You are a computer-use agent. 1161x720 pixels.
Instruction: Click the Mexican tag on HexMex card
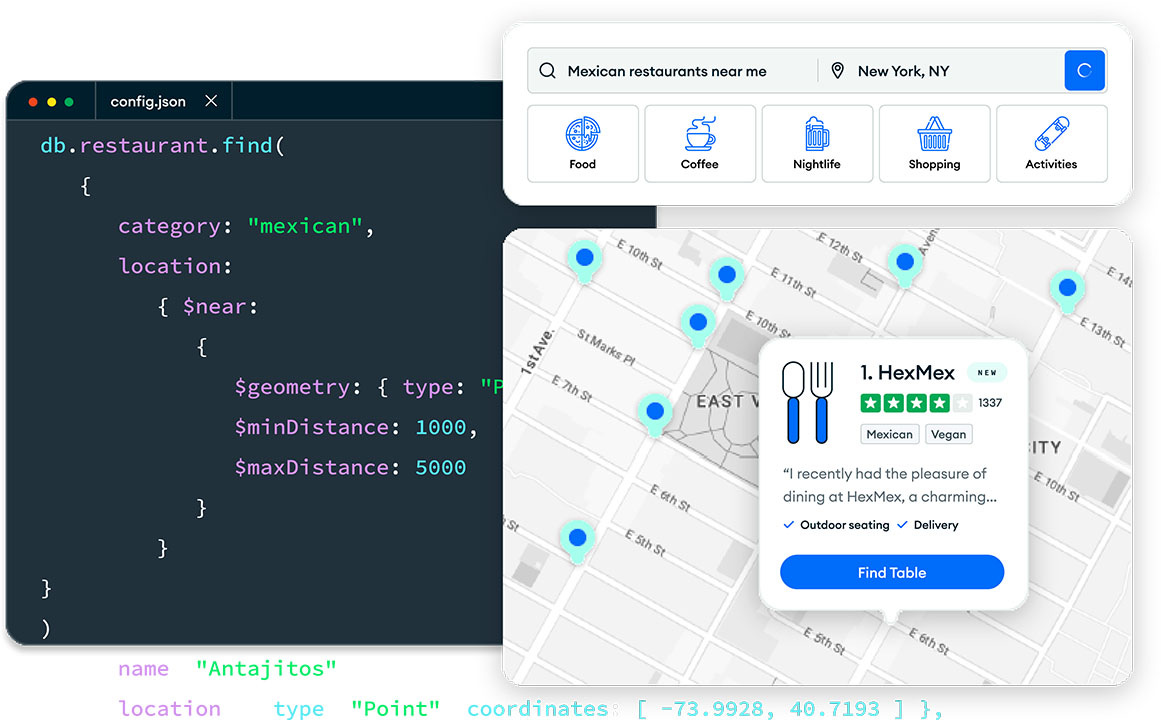(x=889, y=434)
